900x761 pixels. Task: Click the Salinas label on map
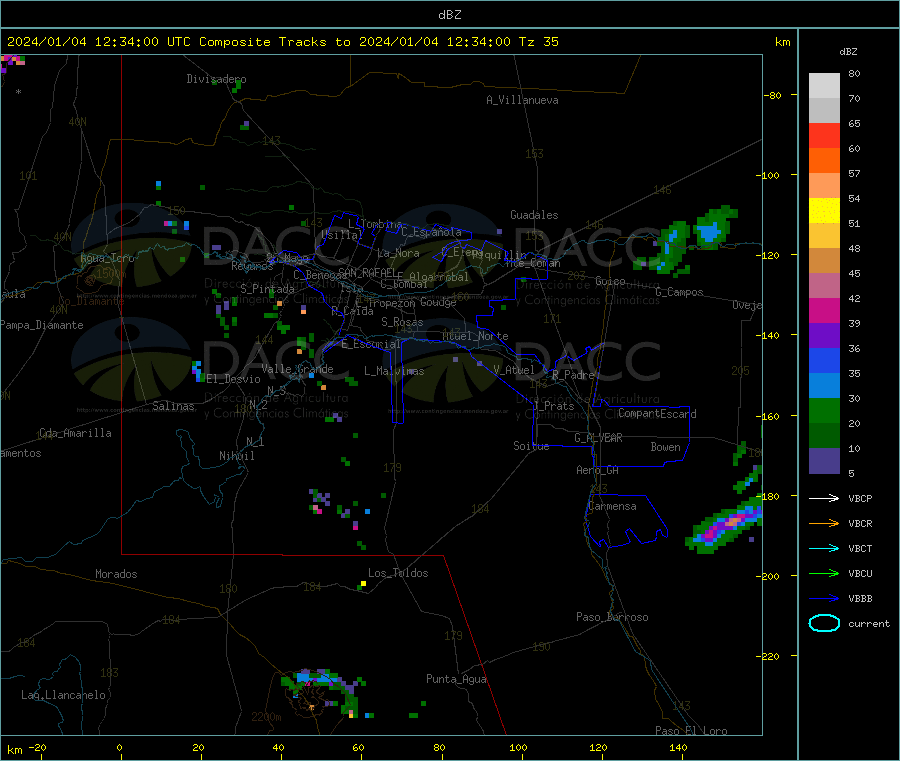point(173,406)
